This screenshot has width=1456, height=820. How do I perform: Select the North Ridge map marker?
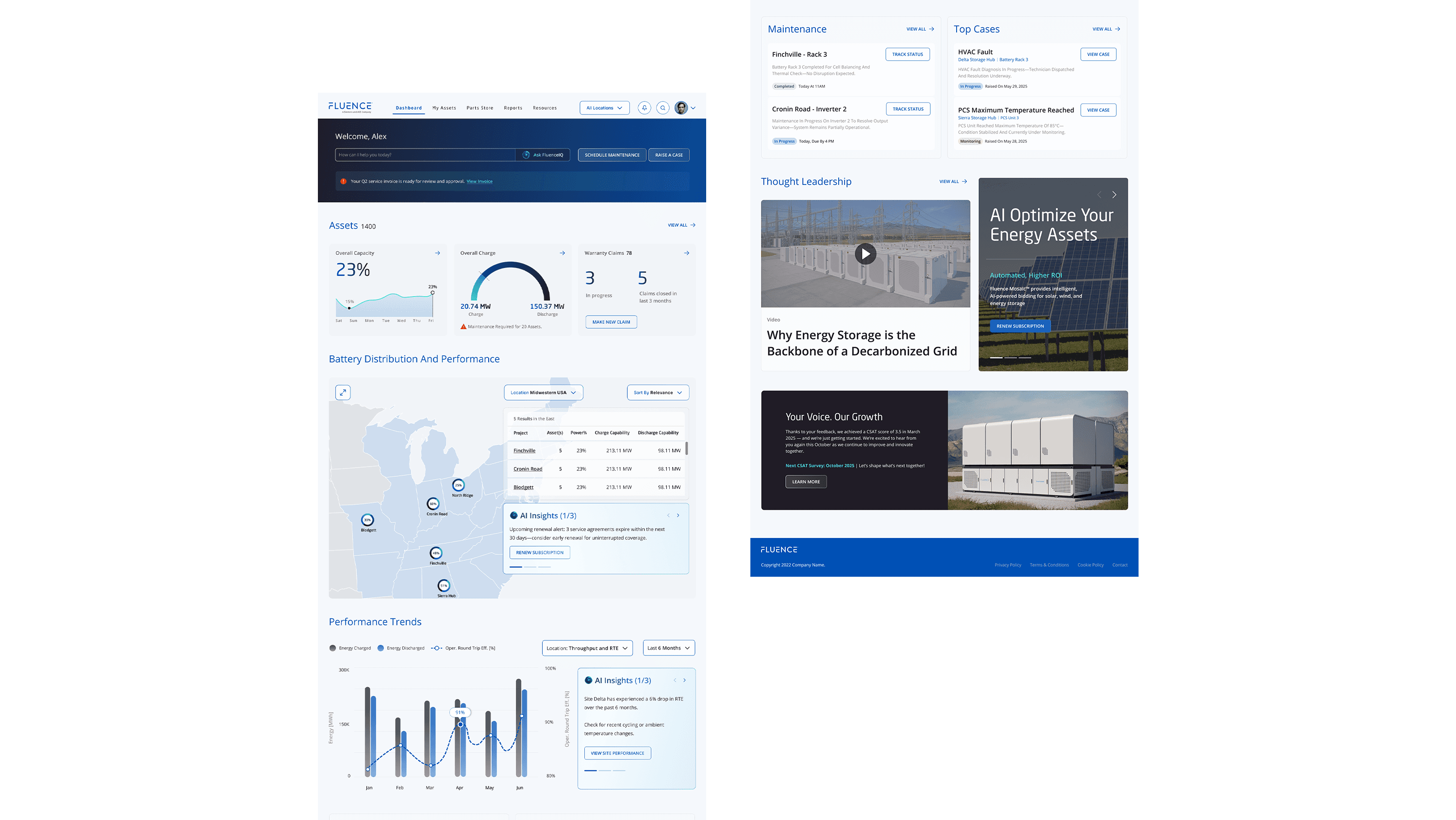point(458,485)
